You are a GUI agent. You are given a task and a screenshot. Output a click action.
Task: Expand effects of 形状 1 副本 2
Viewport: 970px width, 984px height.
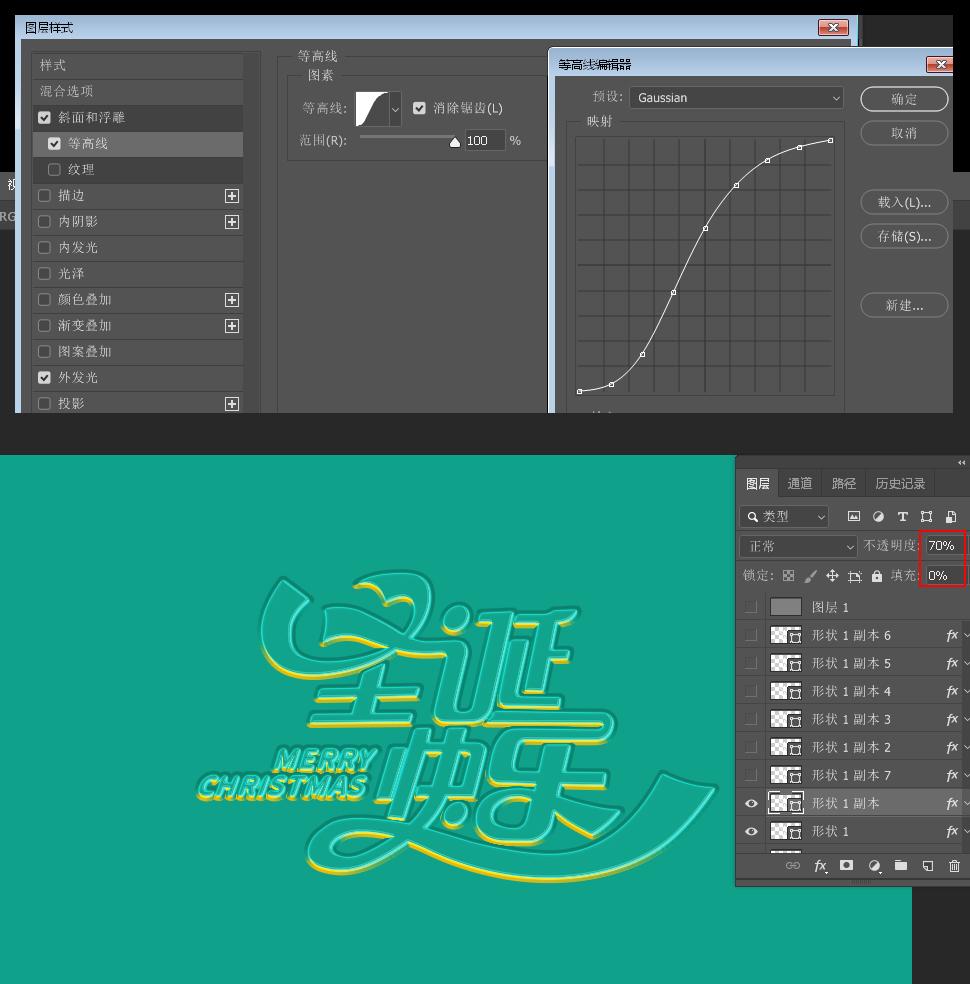tap(966, 747)
